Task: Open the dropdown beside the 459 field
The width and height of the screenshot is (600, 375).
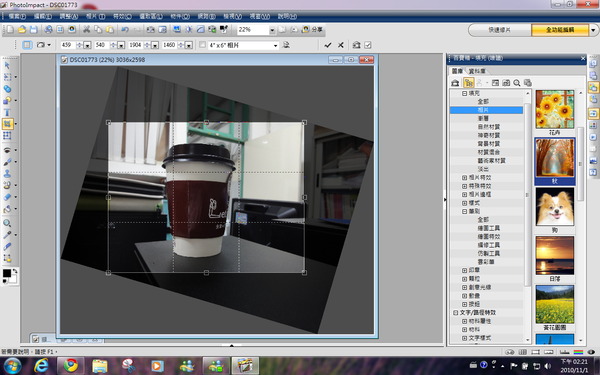Action: pos(87,46)
